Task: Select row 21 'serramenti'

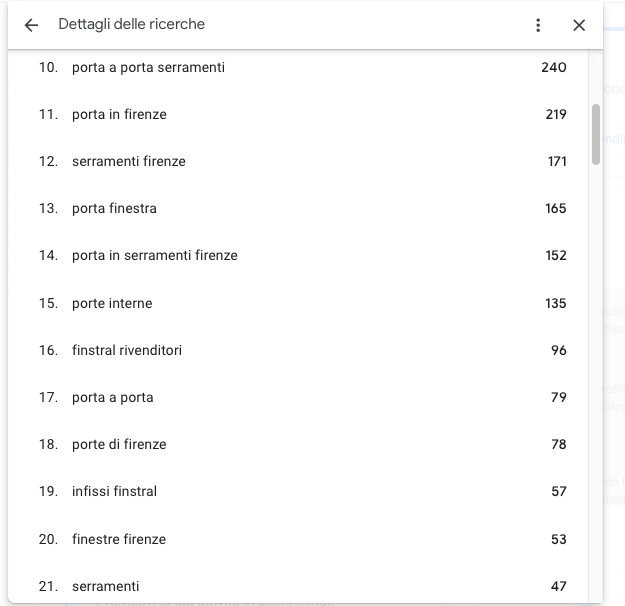Action: click(x=302, y=584)
